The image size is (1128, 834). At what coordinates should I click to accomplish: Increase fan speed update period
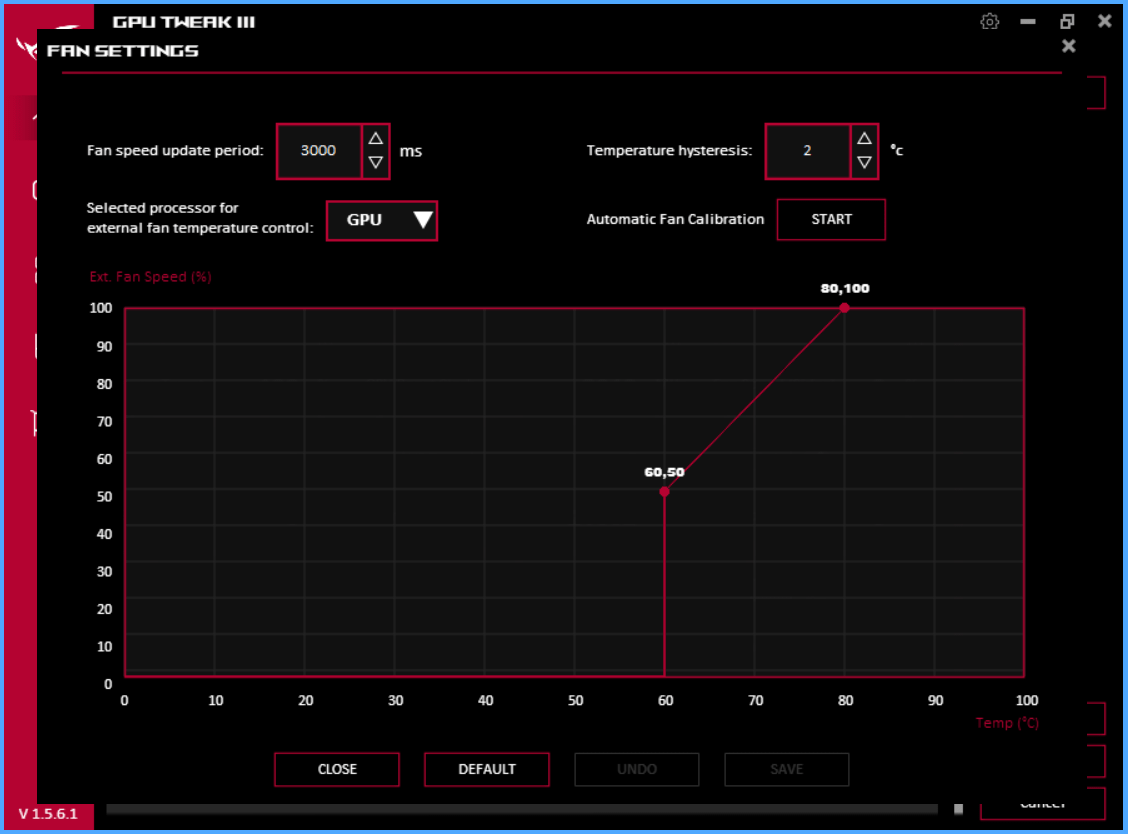pos(376,138)
